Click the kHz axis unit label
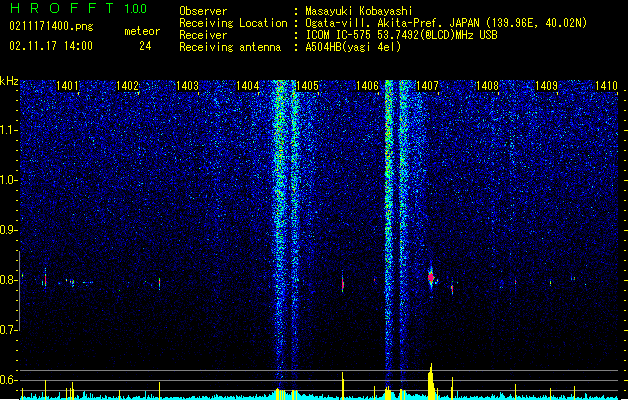Image resolution: width=629 pixels, height=400 pixels. coord(9,81)
